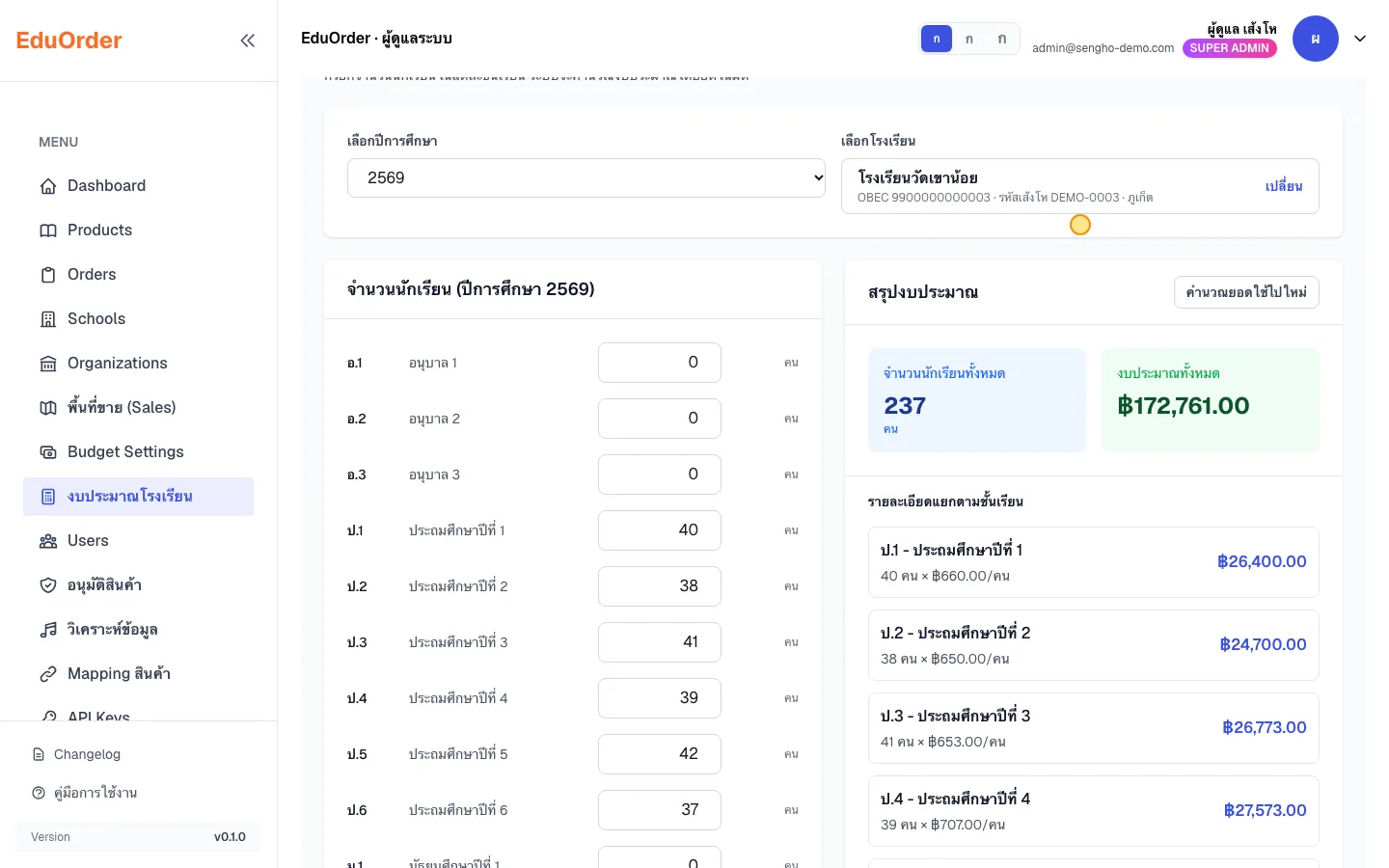Image resolution: width=1389 pixels, height=868 pixels.
Task: Click the total students value 237
Action: [905, 406]
